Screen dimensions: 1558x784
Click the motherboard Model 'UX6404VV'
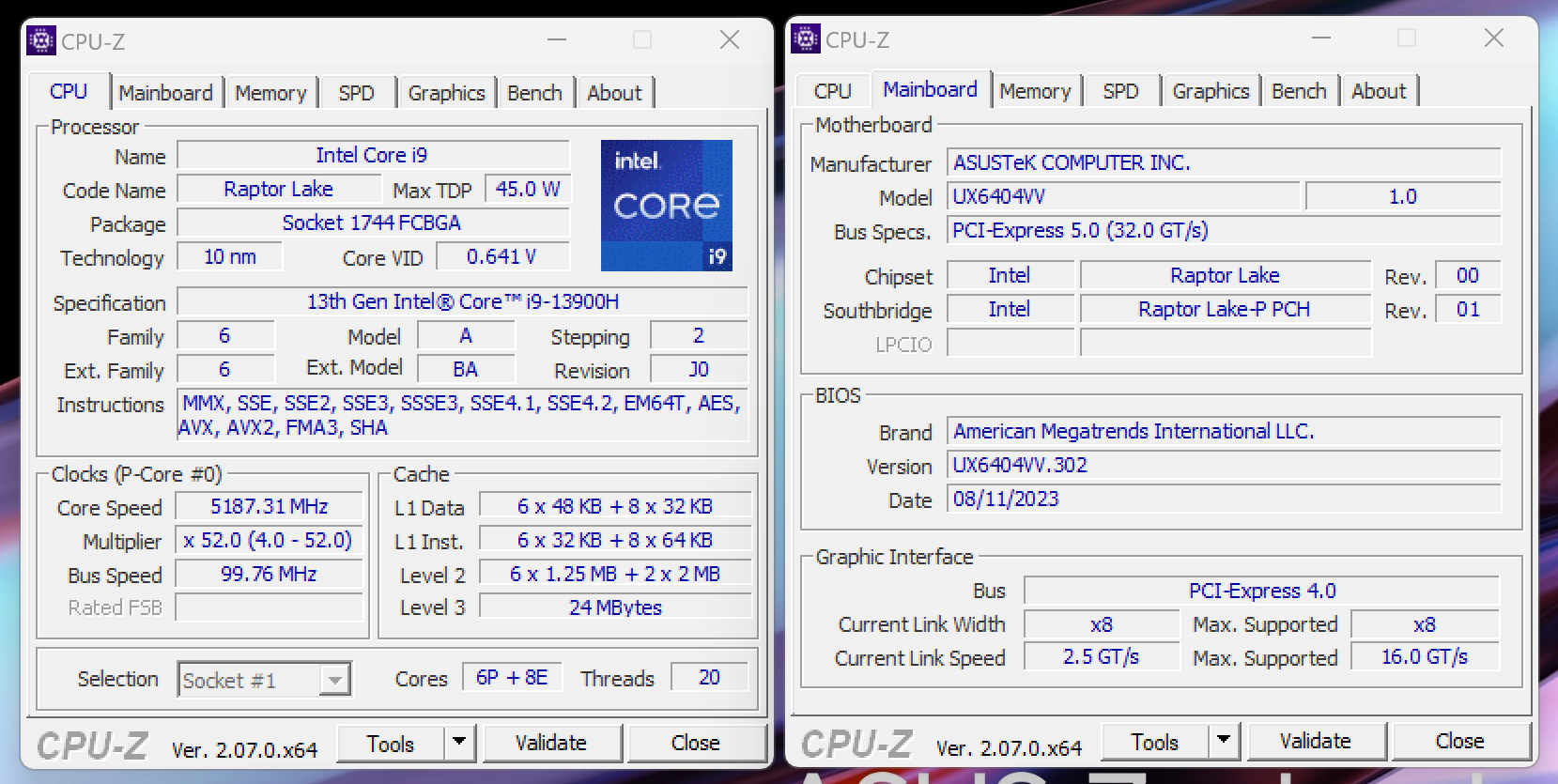pyautogui.click(x=1124, y=196)
